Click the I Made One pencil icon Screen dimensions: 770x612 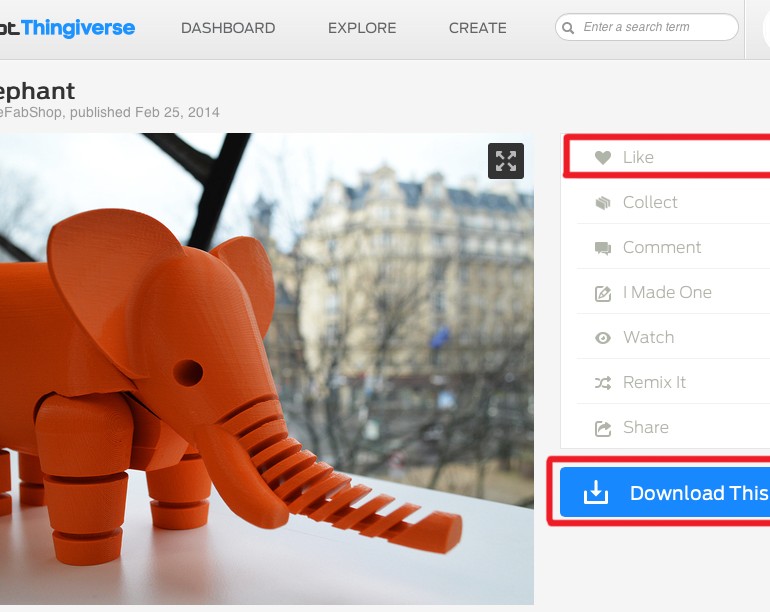point(603,293)
